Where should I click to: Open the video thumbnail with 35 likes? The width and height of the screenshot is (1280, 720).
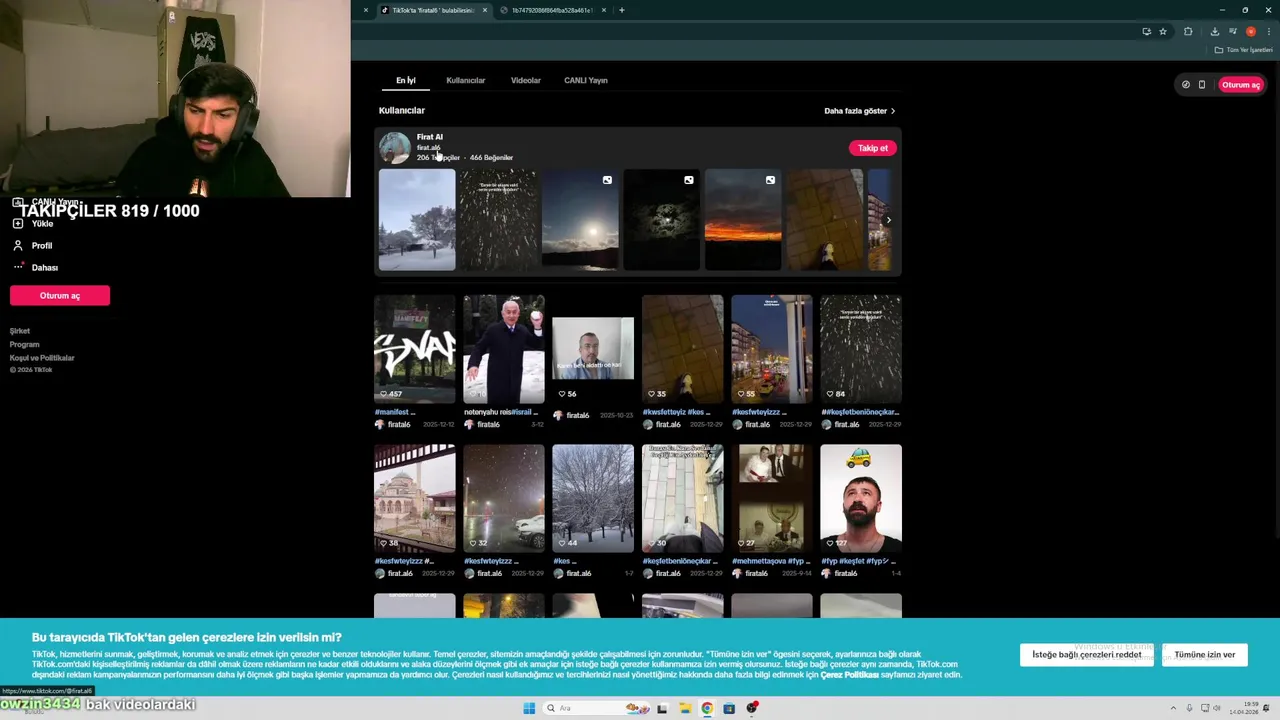(683, 348)
